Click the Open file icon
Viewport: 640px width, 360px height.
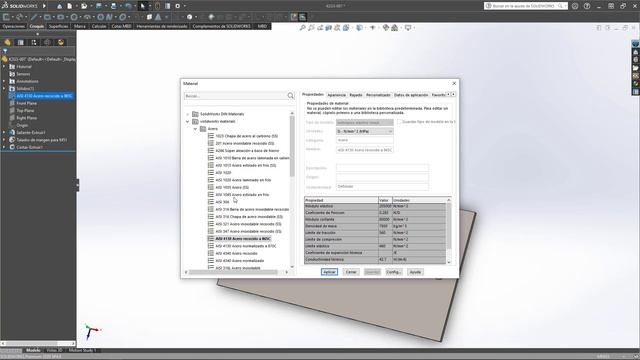click(84, 6)
